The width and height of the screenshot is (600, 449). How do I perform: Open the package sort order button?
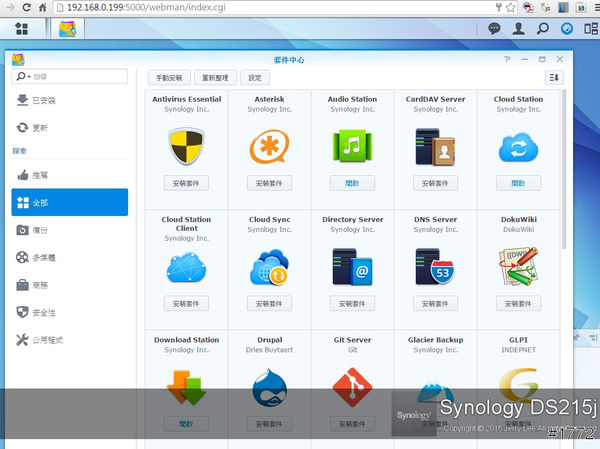(x=554, y=78)
